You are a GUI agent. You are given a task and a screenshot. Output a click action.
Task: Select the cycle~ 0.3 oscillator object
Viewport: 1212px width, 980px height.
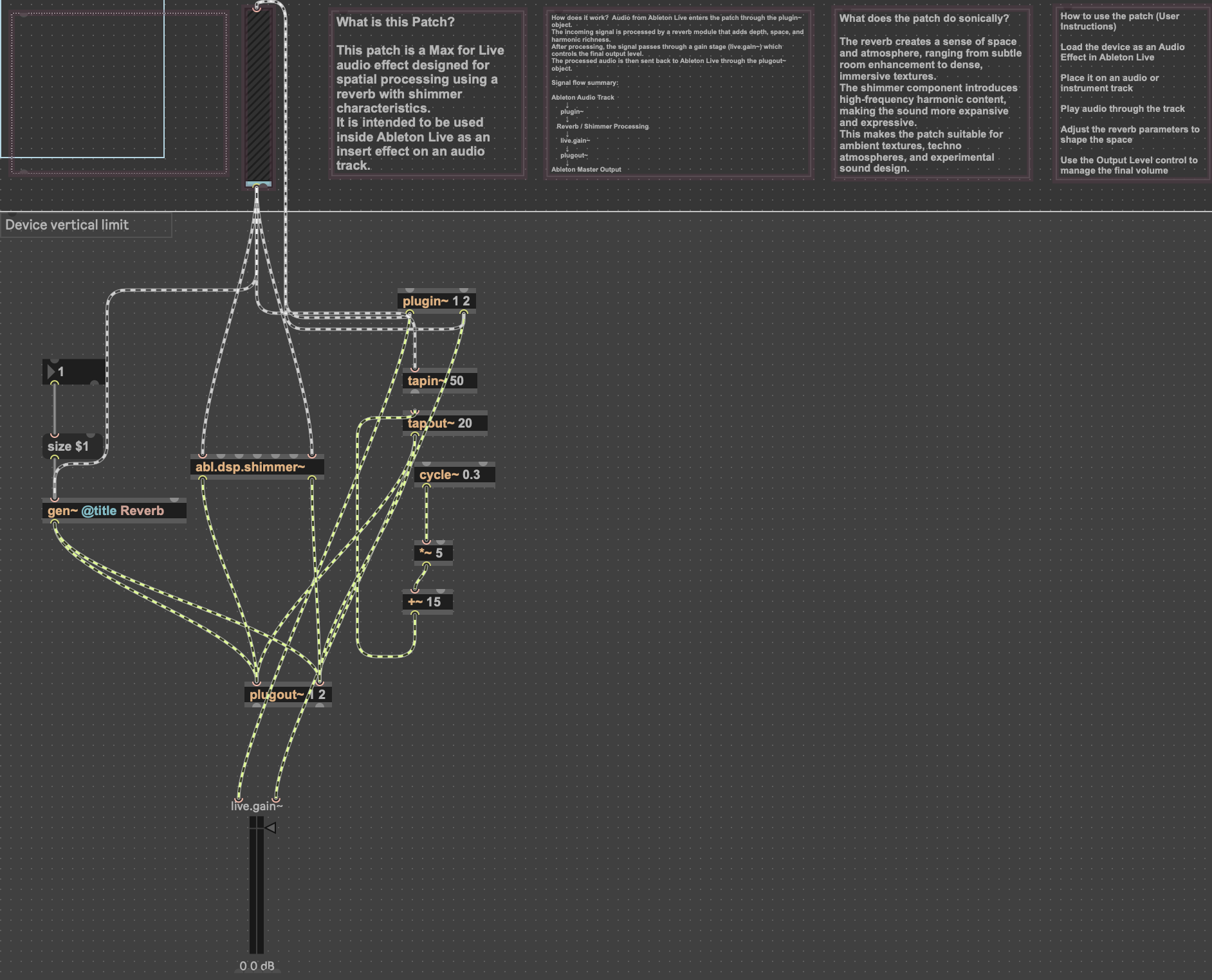click(454, 475)
